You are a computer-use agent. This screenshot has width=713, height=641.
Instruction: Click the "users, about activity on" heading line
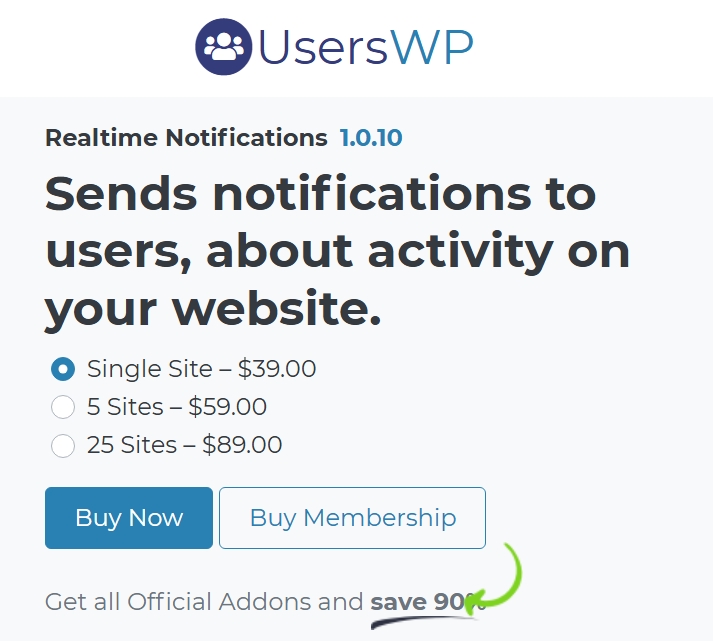(x=337, y=251)
